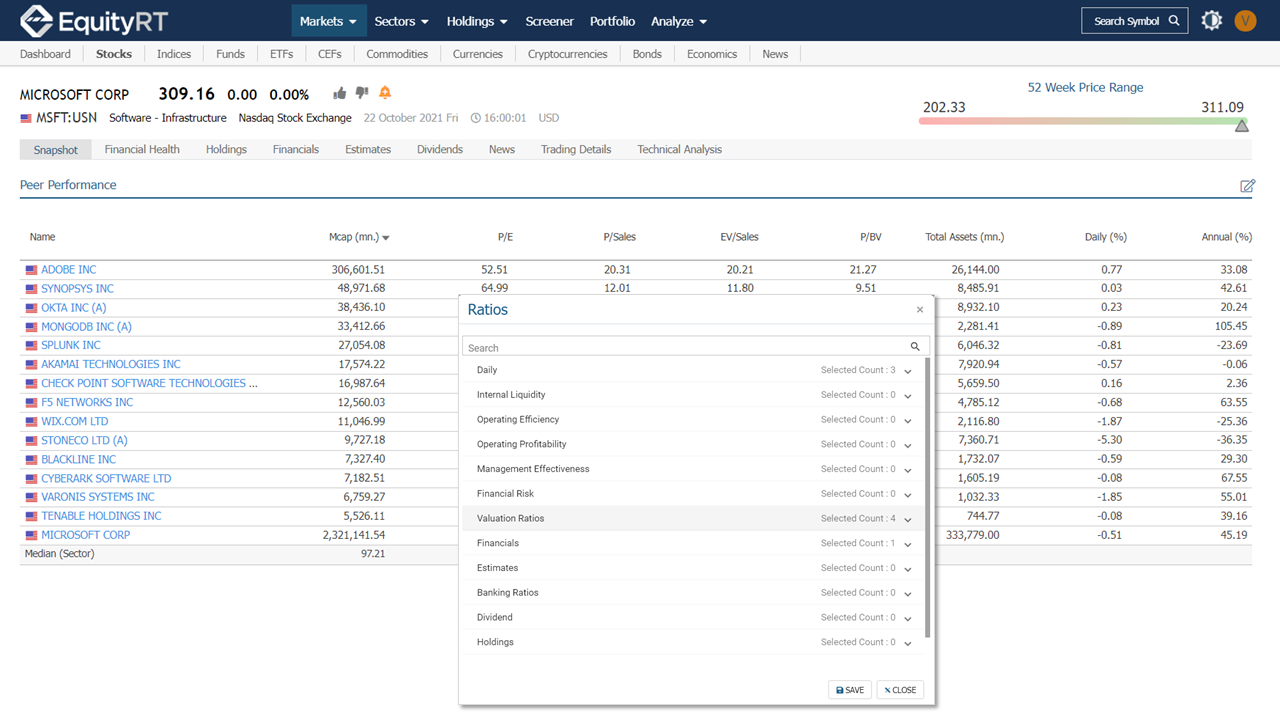Open the Dashboard sub-tab
Image resolution: width=1280 pixels, height=720 pixels.
coord(45,54)
